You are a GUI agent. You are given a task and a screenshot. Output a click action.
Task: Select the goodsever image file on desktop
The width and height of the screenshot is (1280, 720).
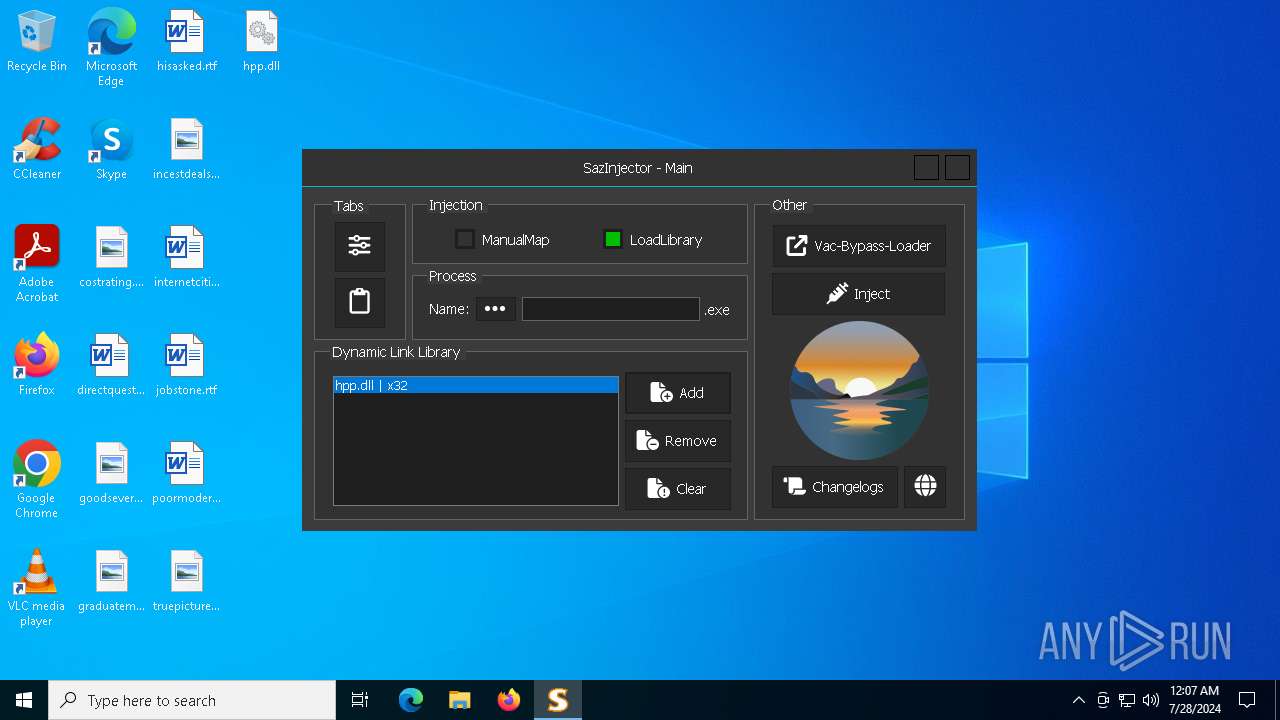111,474
